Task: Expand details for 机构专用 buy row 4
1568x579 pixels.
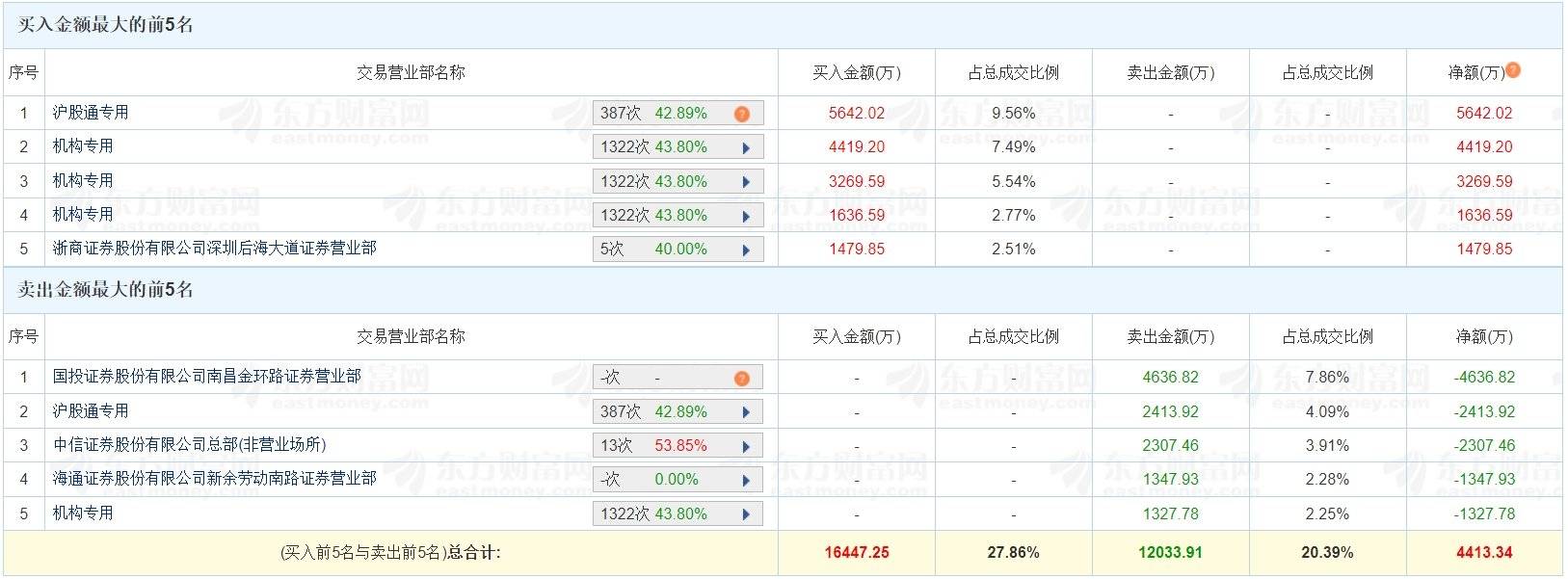Action: point(746,215)
